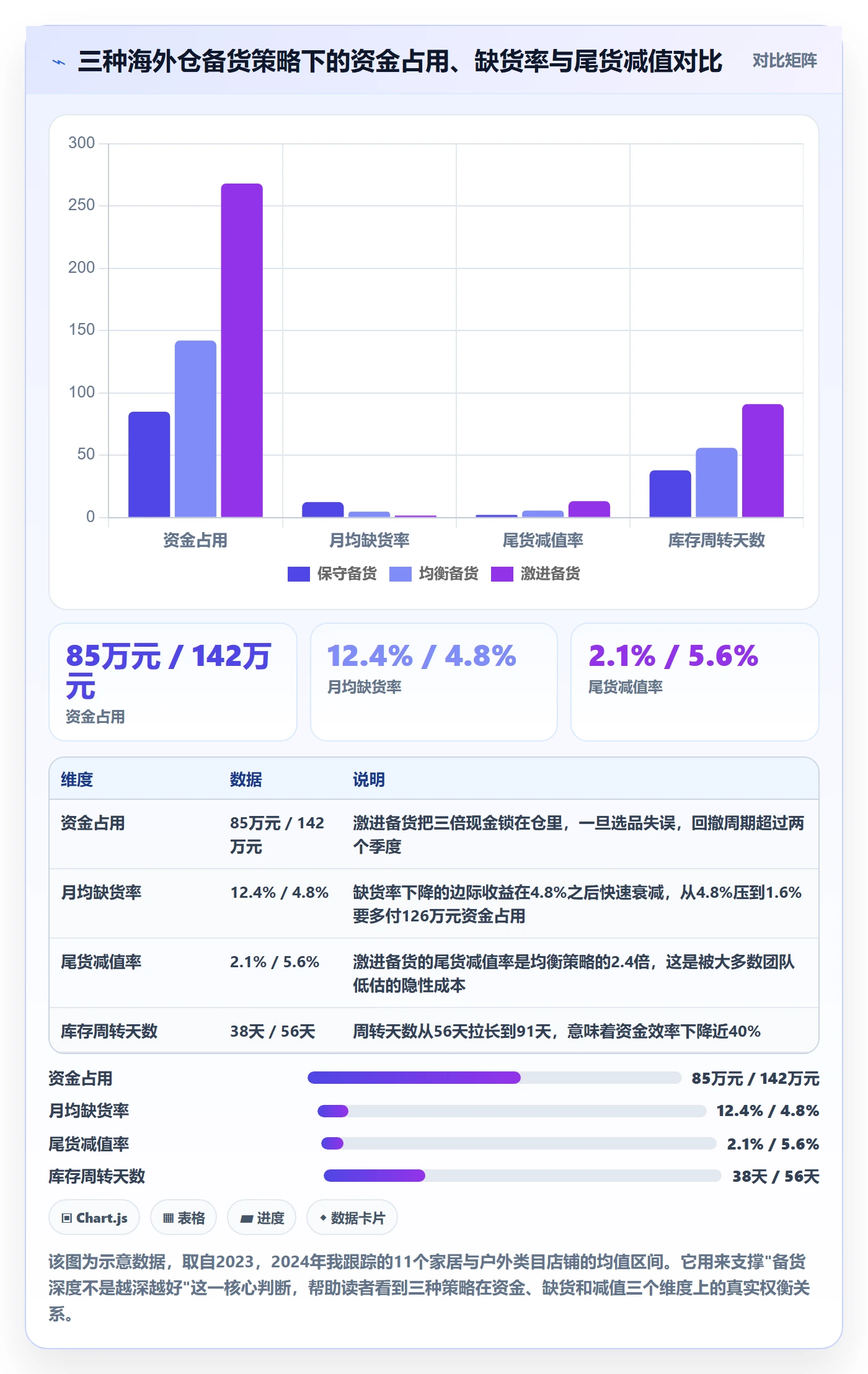Open the 2.1% / 5.6% stat card
Viewport: 868px width, 1374px height.
click(694, 682)
